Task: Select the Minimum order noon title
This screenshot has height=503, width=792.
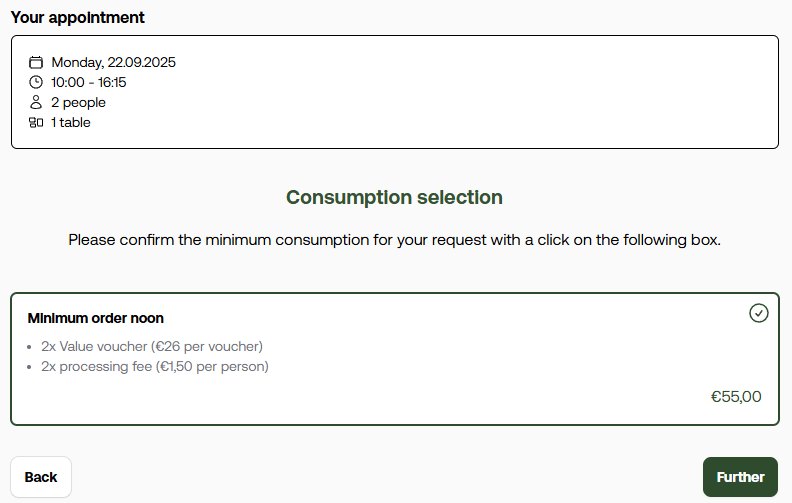Action: (x=95, y=318)
